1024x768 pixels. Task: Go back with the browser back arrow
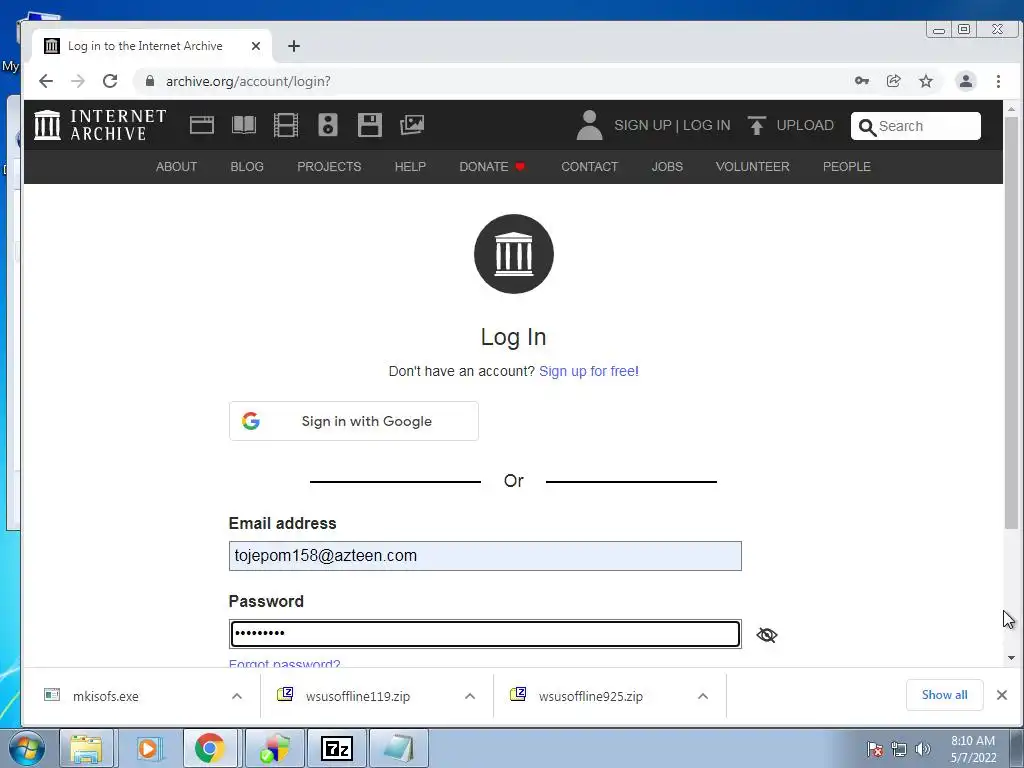(46, 81)
